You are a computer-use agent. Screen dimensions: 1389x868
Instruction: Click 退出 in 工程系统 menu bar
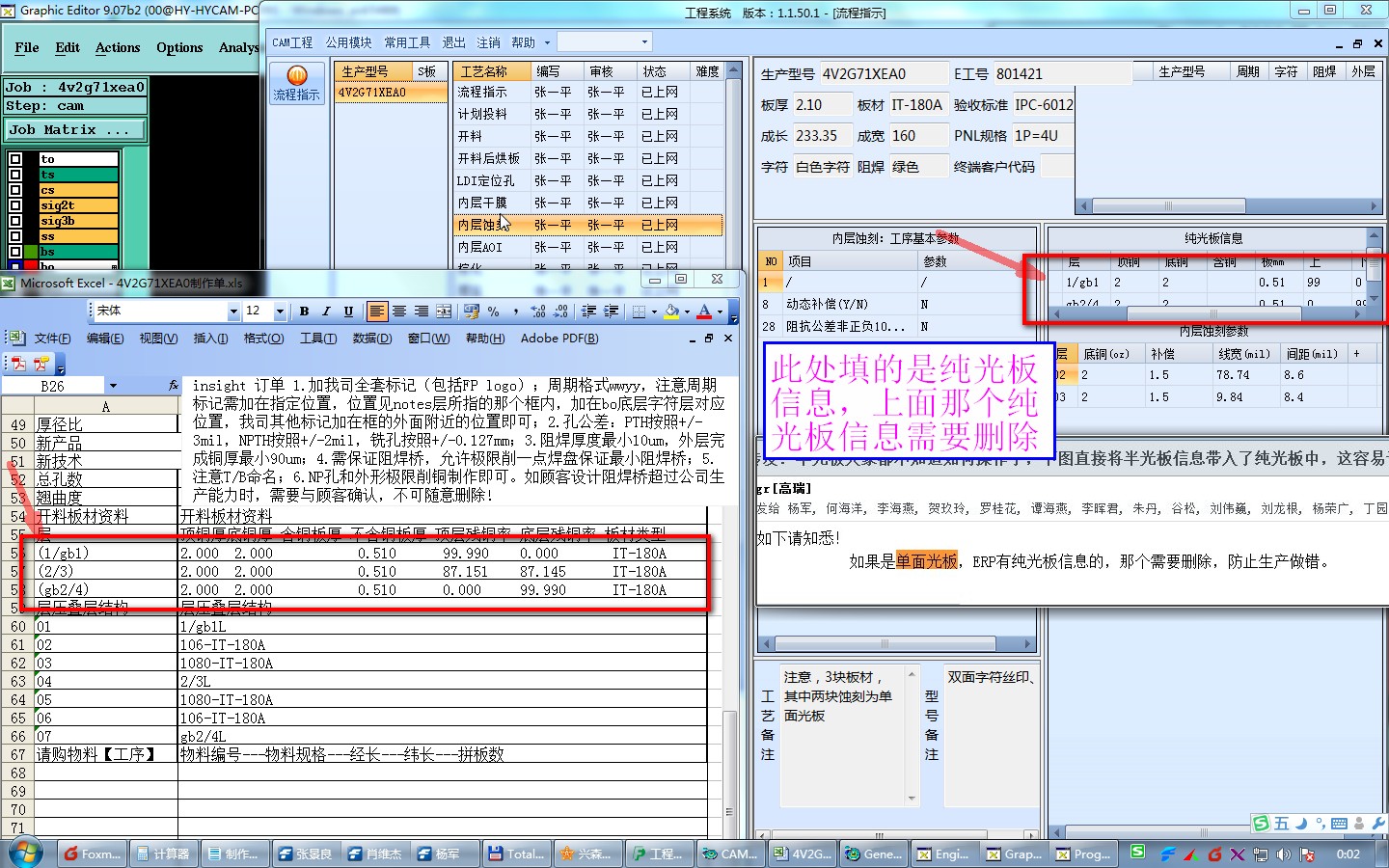pos(453,42)
